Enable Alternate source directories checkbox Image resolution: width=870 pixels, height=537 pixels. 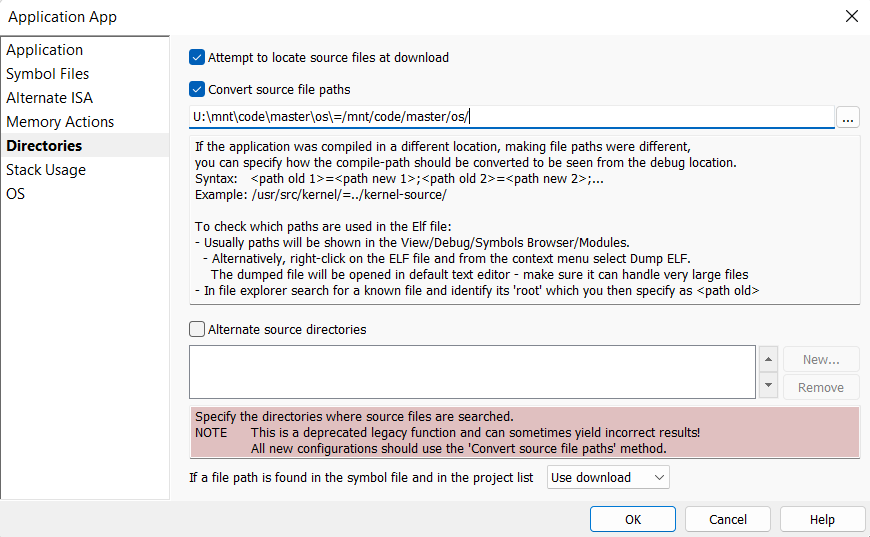(x=197, y=329)
